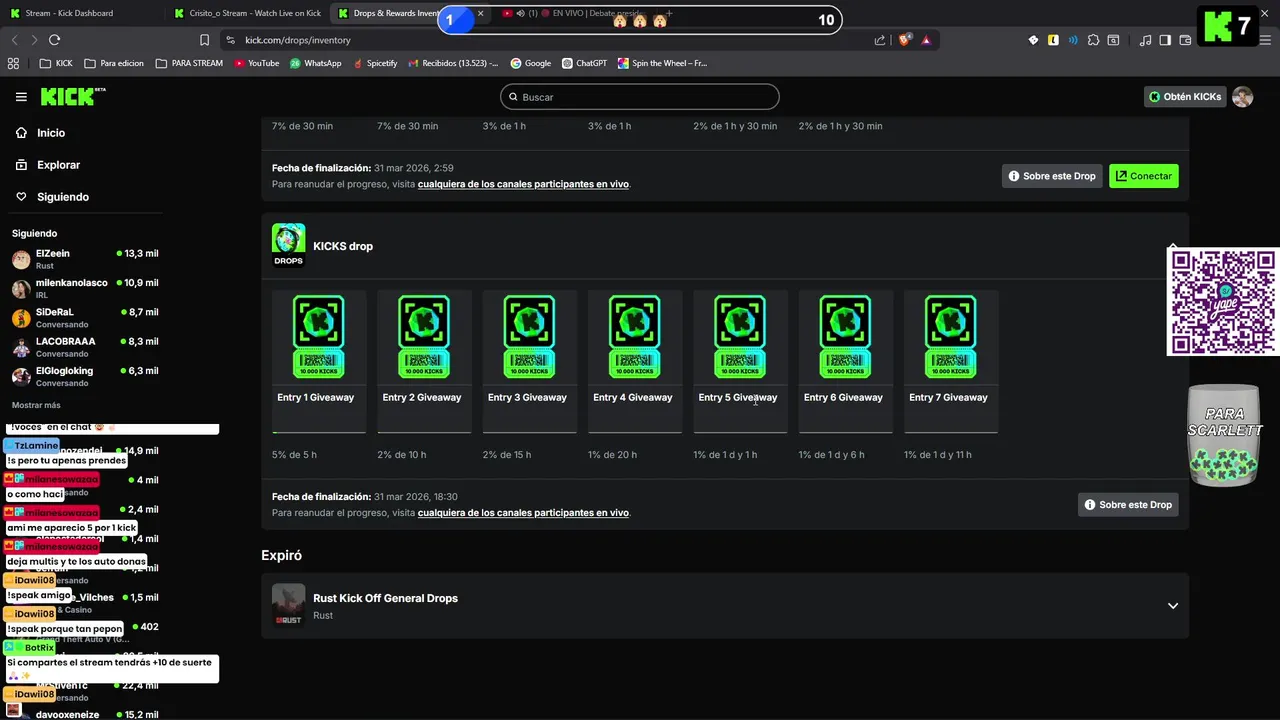Open KICK bookmark folder

tap(56, 63)
